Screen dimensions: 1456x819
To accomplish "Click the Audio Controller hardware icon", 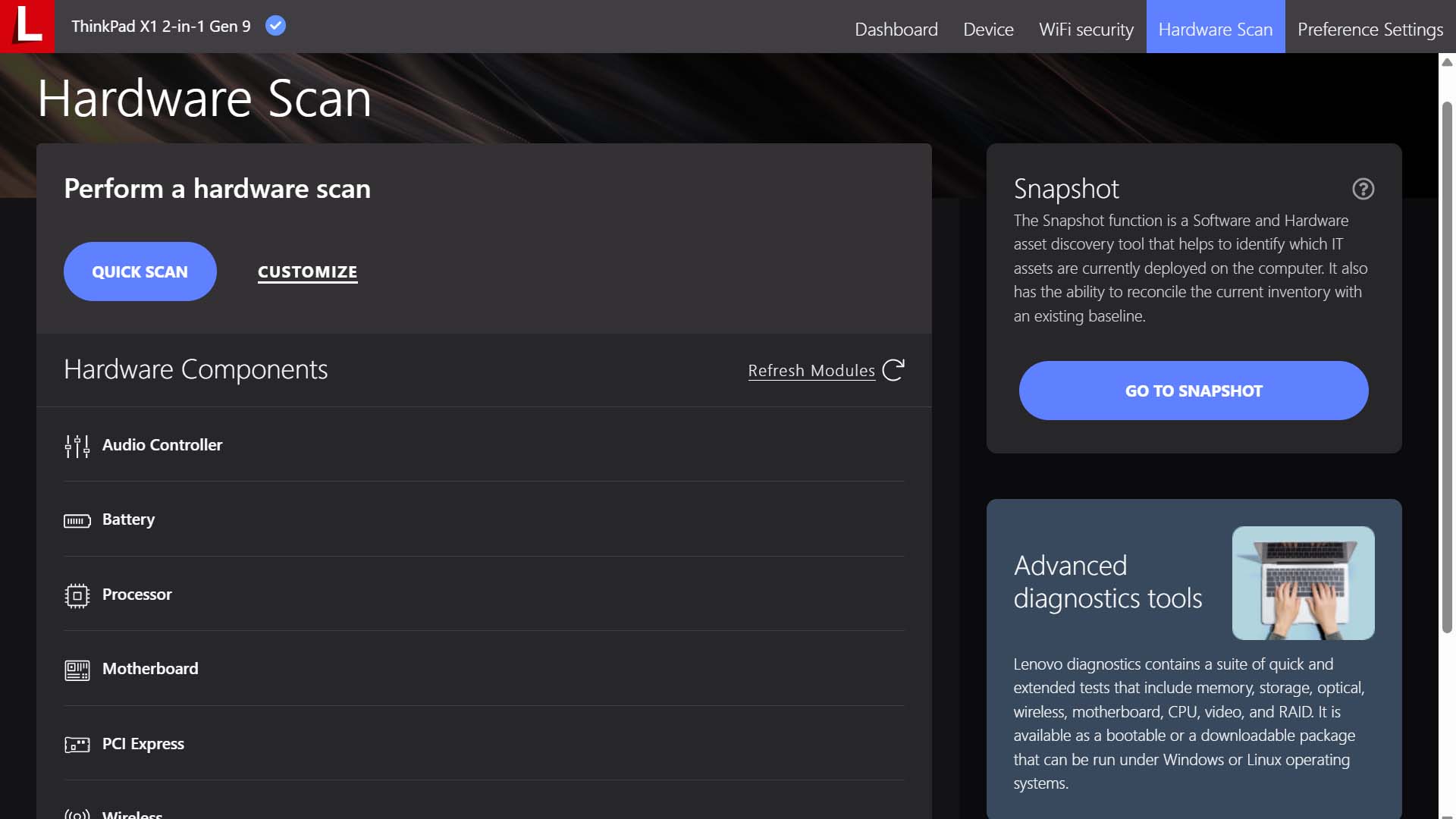I will point(77,445).
